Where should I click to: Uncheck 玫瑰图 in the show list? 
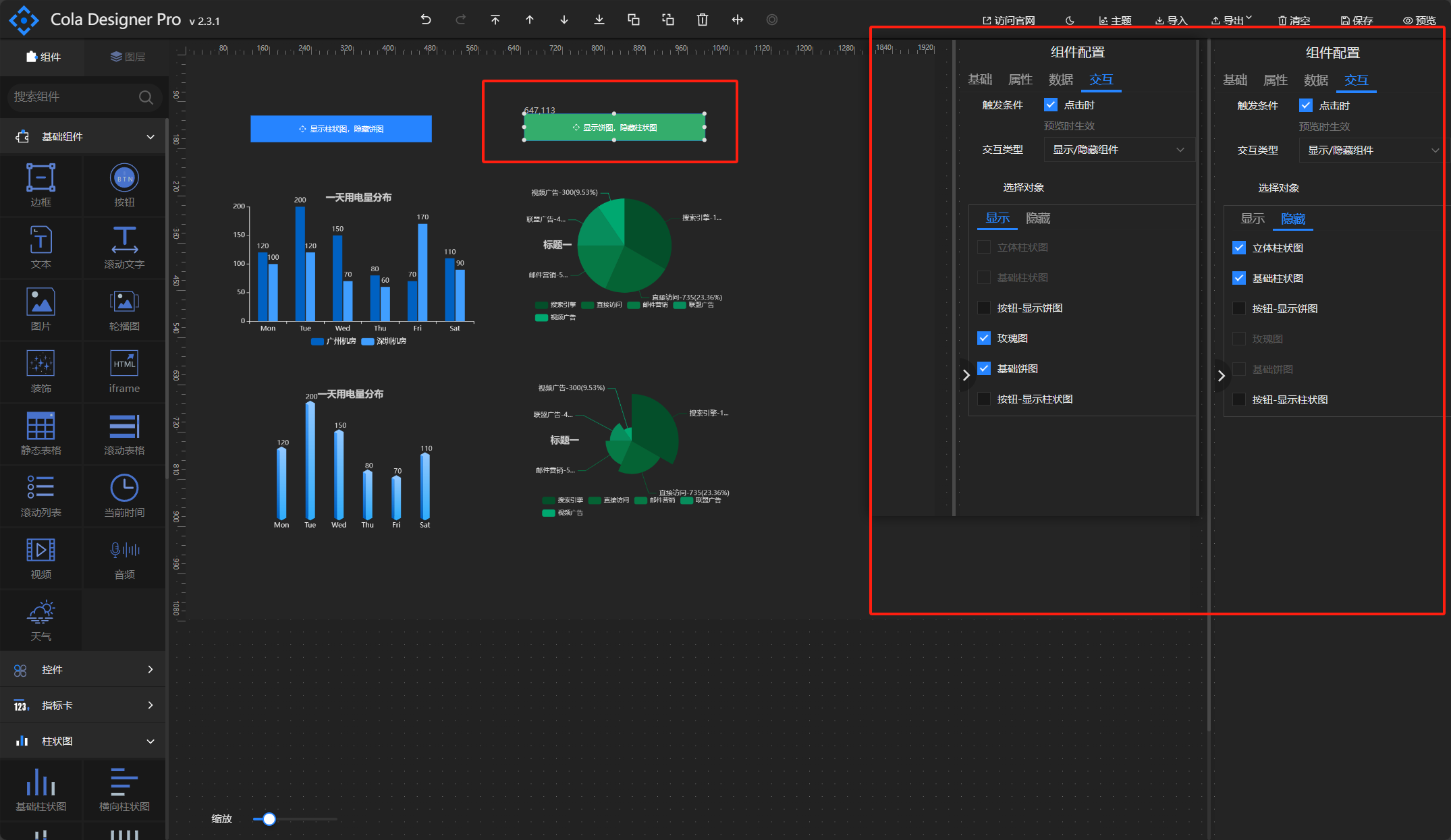[x=984, y=339]
